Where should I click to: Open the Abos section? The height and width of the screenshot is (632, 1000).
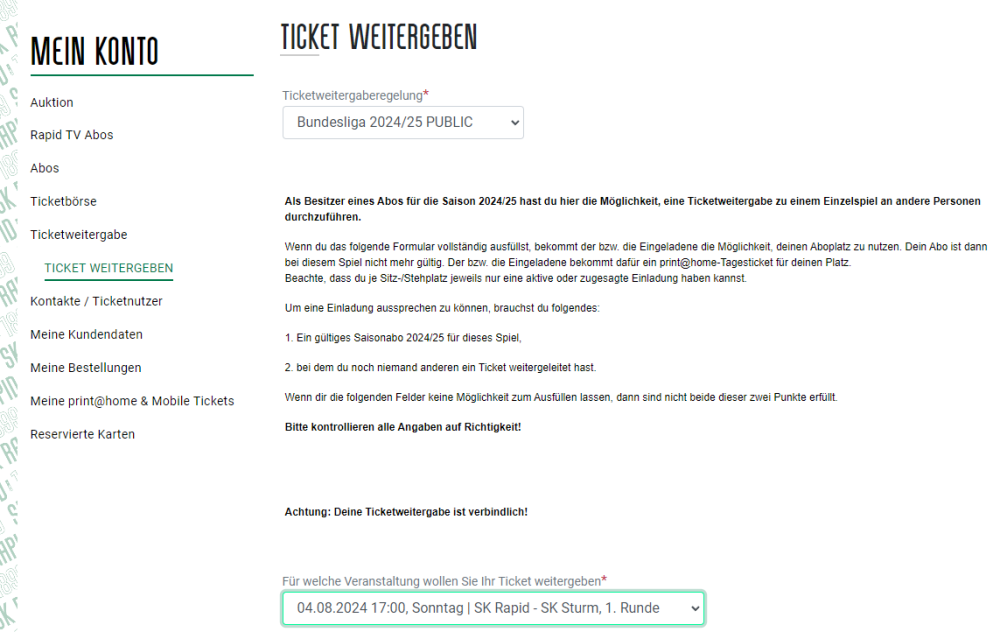tap(44, 167)
